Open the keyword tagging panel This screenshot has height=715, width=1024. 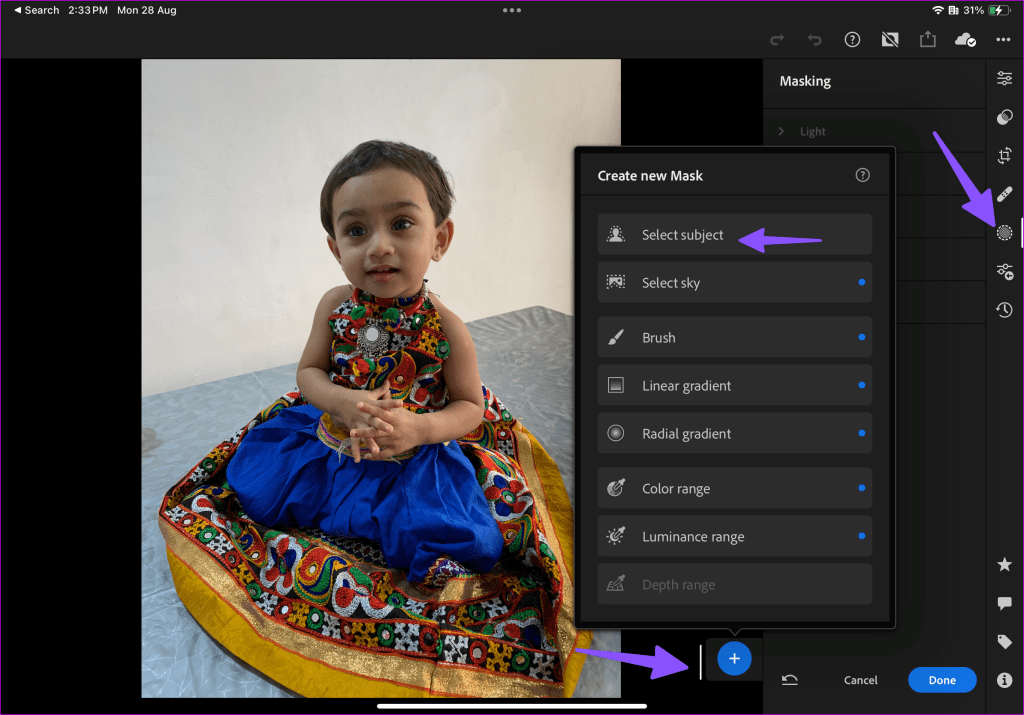click(1004, 641)
